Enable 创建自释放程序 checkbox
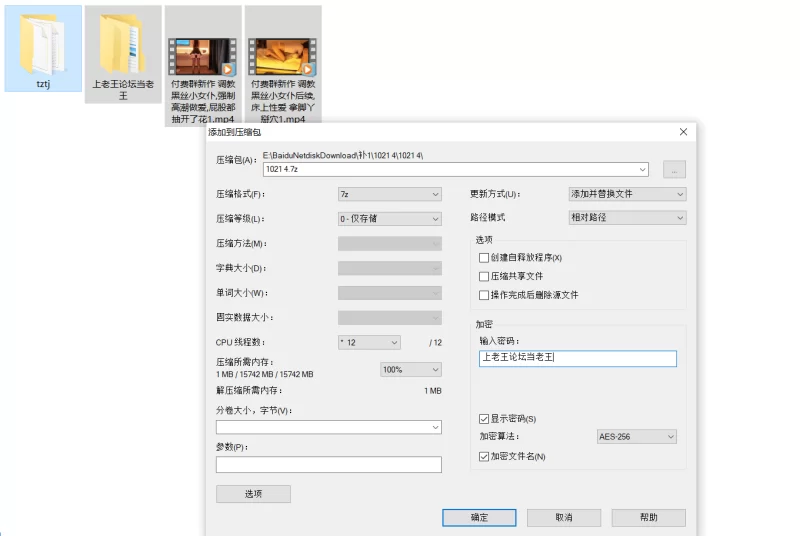This screenshot has height=536, width=800. [485, 258]
